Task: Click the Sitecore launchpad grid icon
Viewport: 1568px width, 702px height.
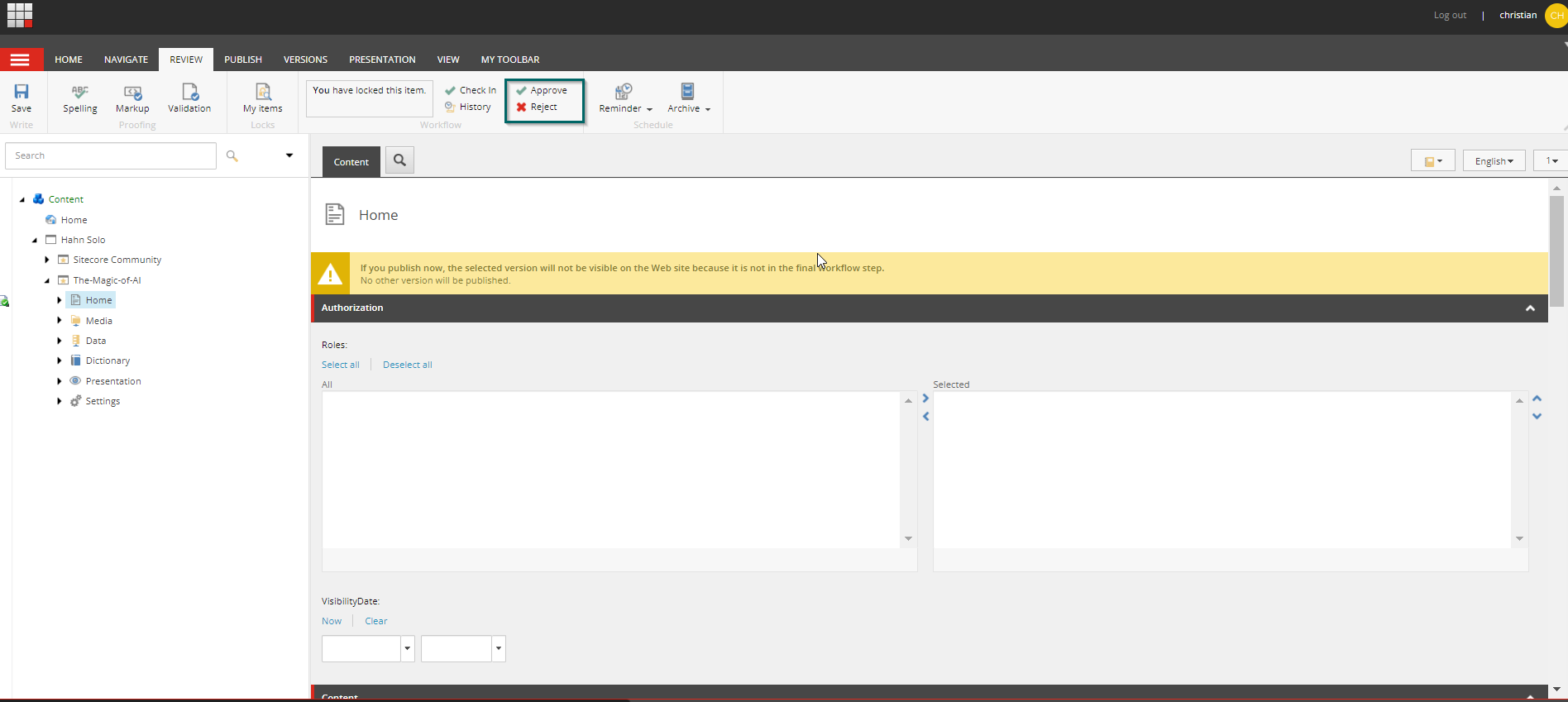Action: pos(19,15)
